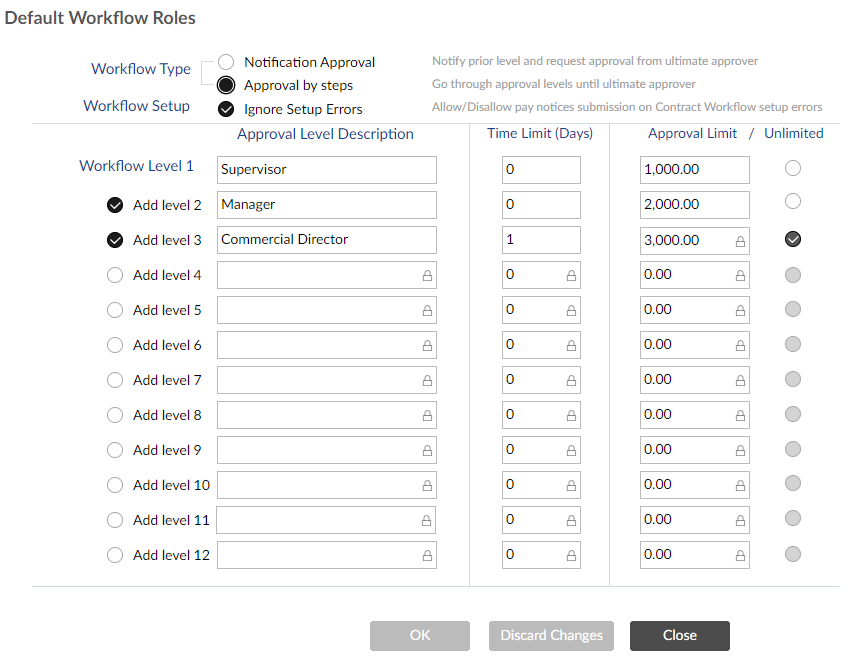This screenshot has width=865, height=666.
Task: Click the lock icon on level 5 time limit field
Action: coord(570,310)
